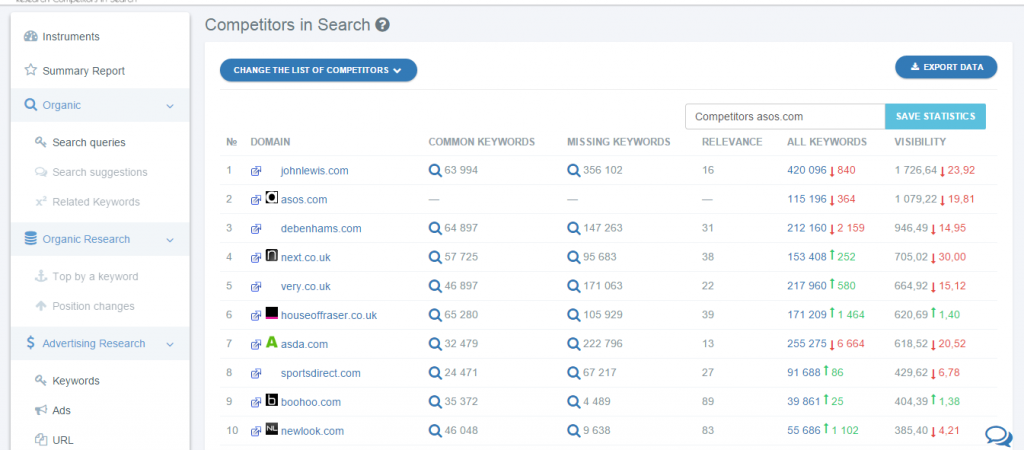Collapse the Advertising Research section chevron
The image size is (1024, 450).
(170, 344)
